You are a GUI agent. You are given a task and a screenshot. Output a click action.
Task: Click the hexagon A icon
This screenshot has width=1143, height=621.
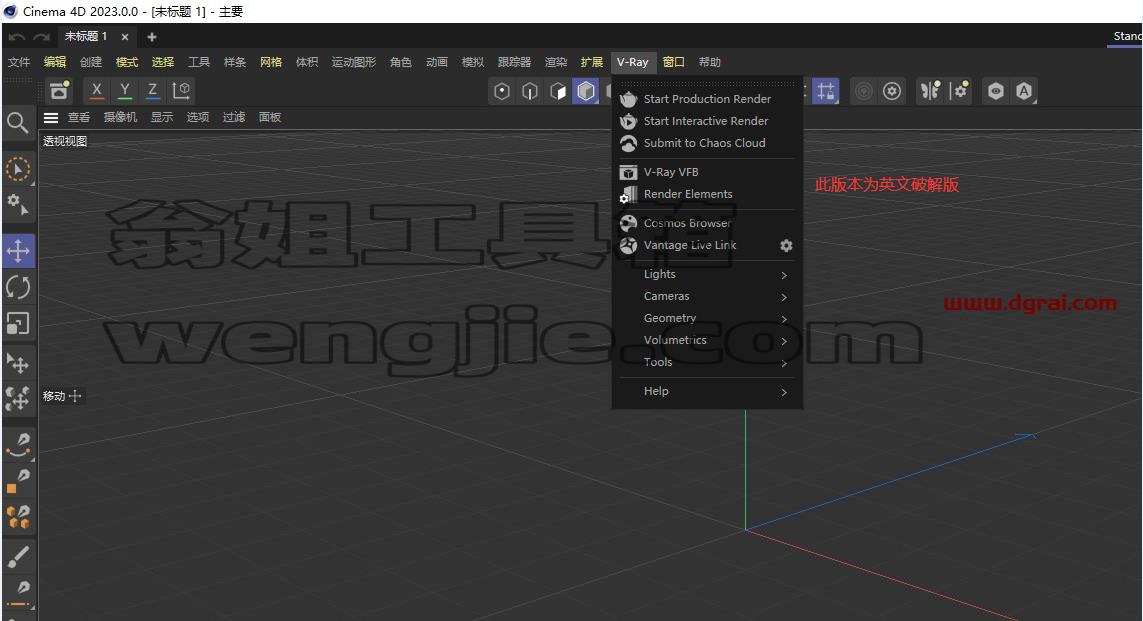point(1024,91)
